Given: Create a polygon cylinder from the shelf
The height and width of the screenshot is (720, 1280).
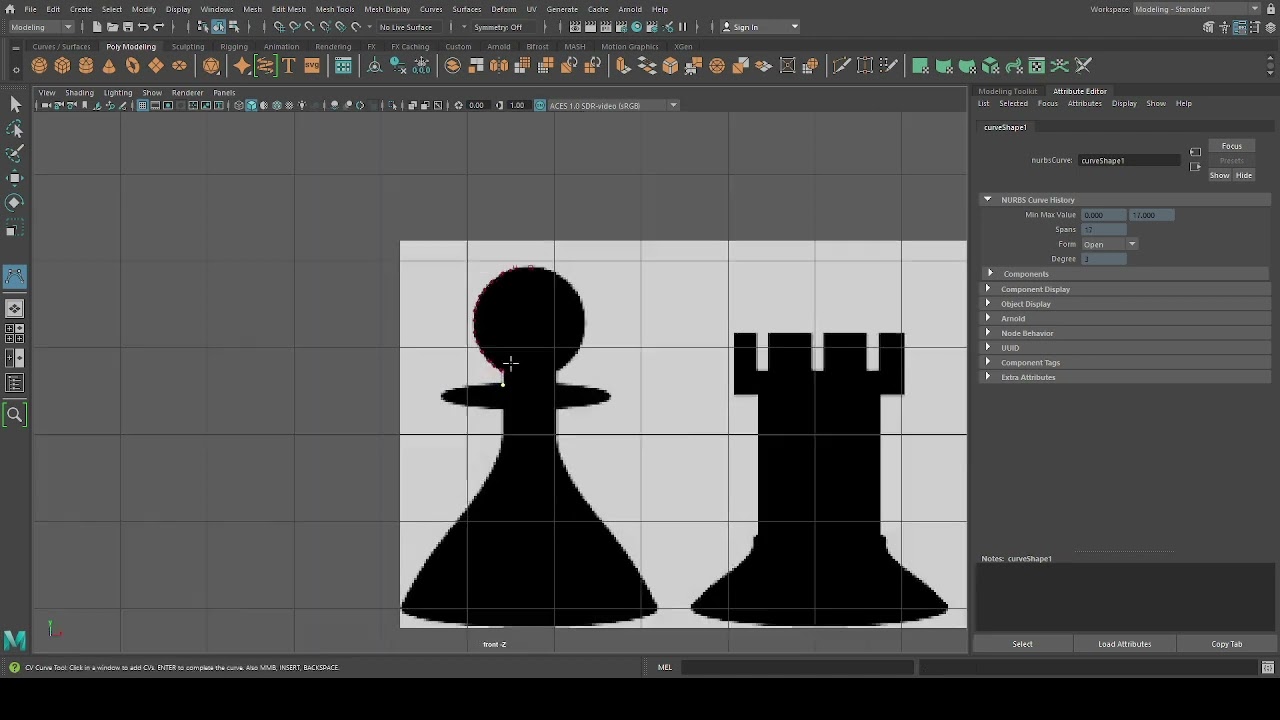Looking at the screenshot, I should tap(86, 66).
